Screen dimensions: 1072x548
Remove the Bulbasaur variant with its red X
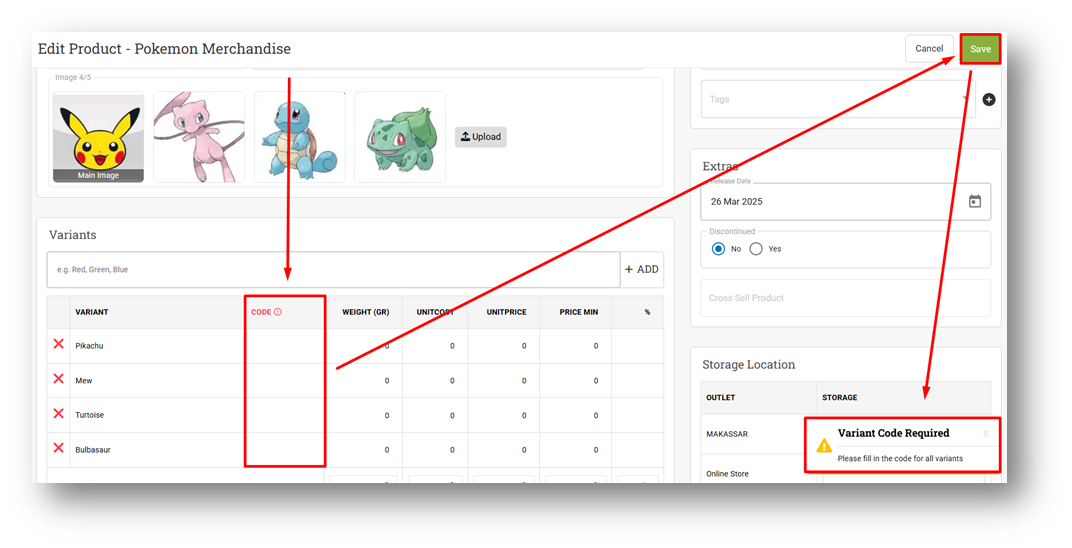(x=59, y=448)
